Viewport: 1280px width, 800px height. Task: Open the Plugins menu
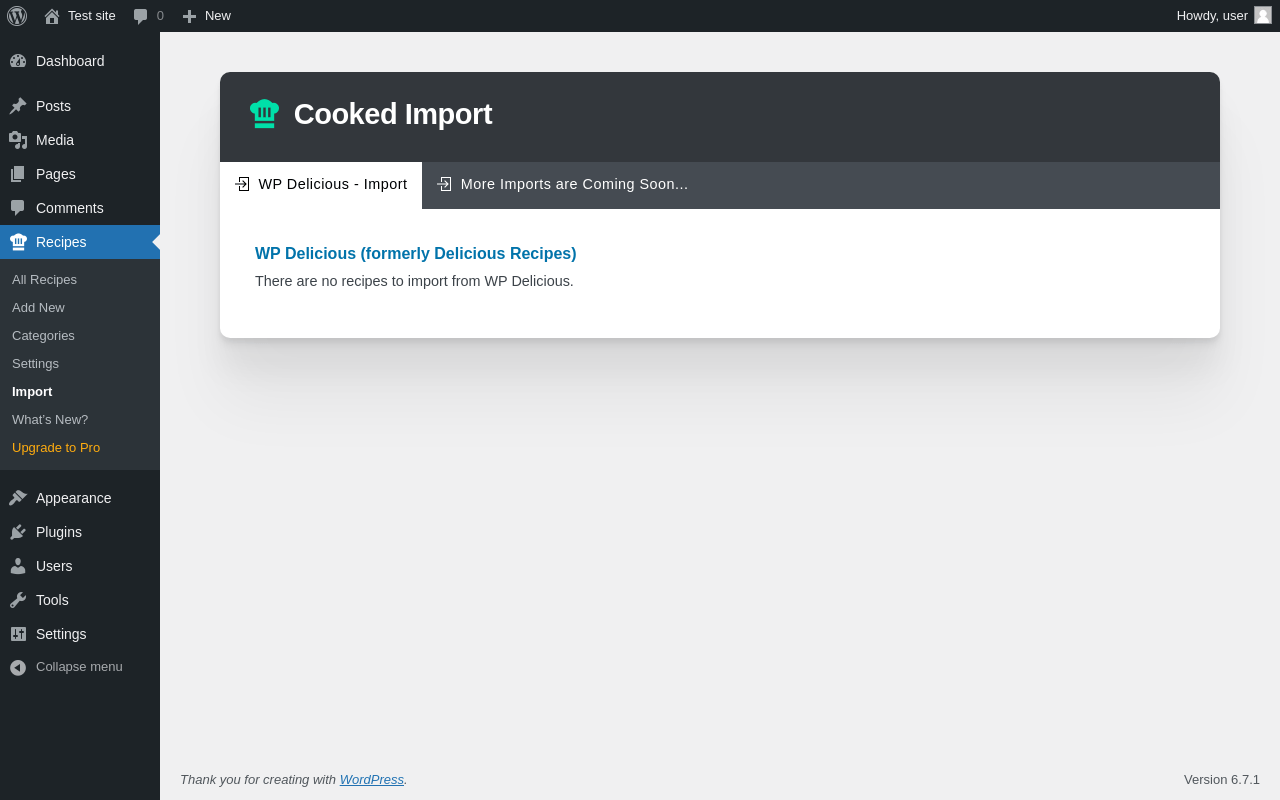pyautogui.click(x=59, y=532)
